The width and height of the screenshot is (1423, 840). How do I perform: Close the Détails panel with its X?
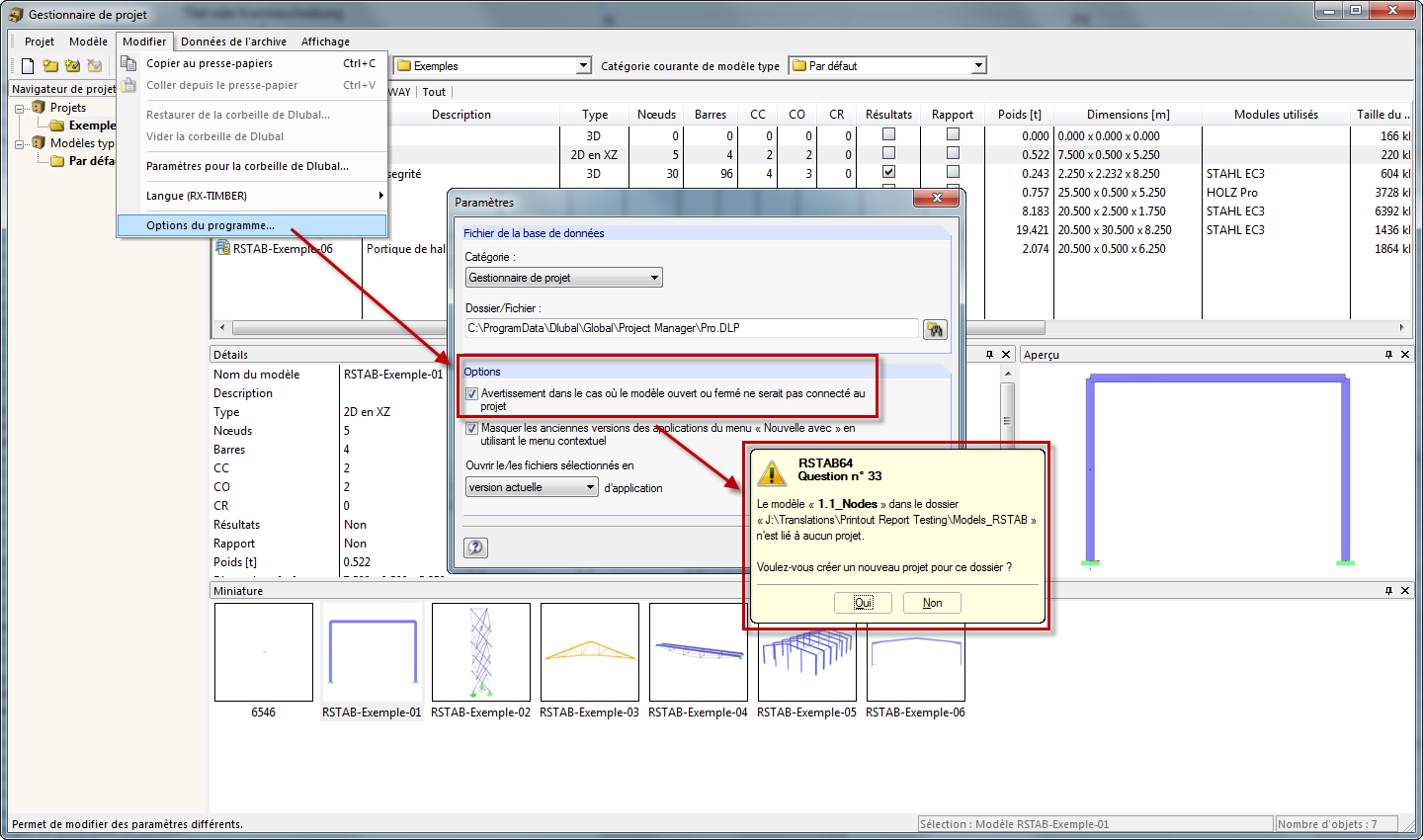(1006, 354)
